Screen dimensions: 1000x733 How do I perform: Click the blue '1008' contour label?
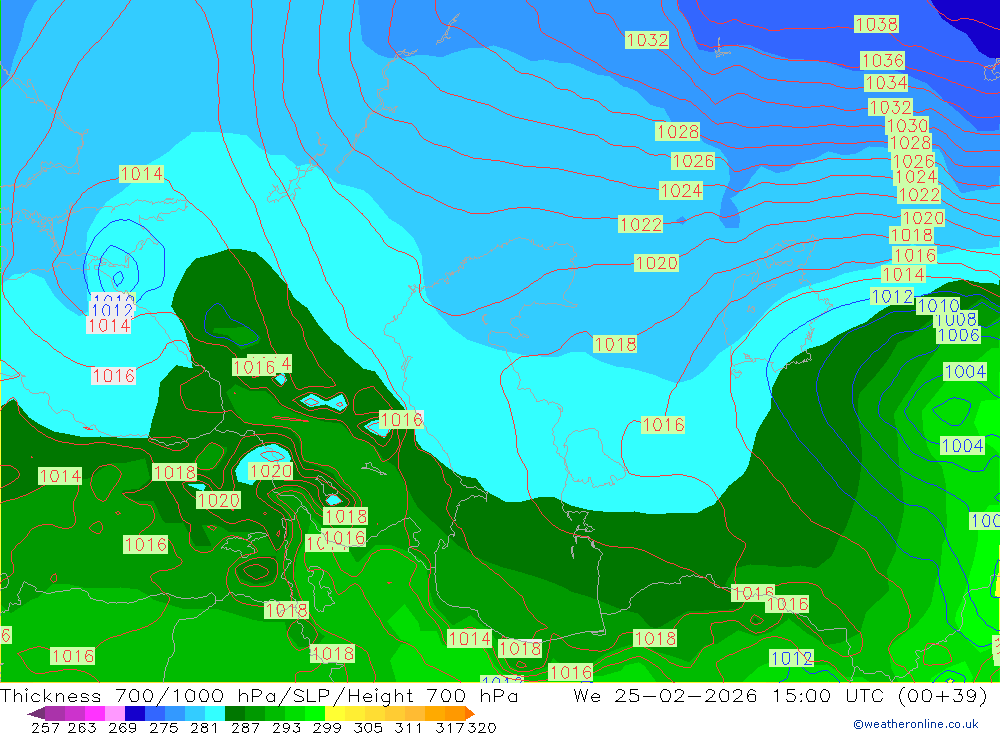click(955, 319)
